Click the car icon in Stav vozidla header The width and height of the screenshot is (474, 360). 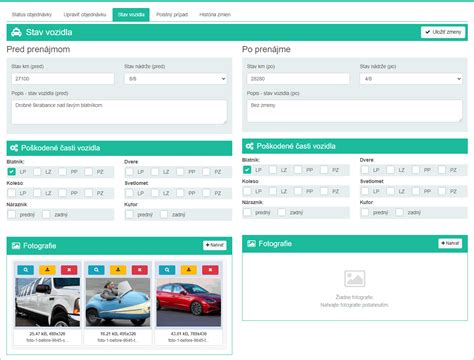(16, 32)
